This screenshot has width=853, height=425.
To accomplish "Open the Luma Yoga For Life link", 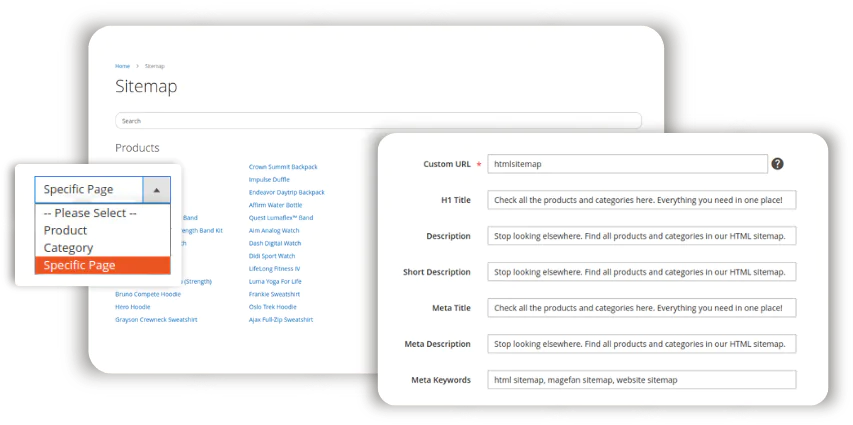I will (x=275, y=281).
